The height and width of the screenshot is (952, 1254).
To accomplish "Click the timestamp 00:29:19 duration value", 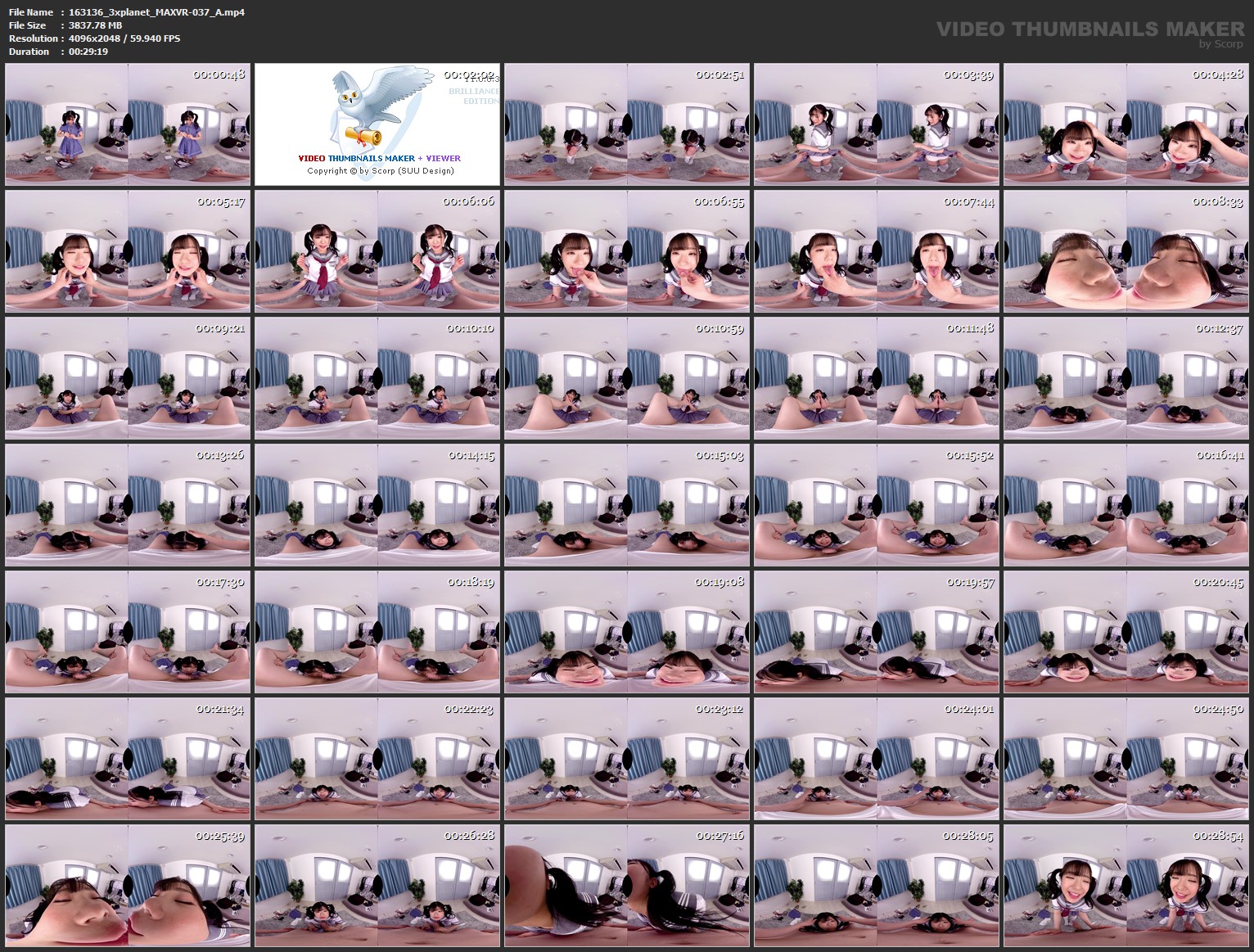I will pyautogui.click(x=87, y=51).
